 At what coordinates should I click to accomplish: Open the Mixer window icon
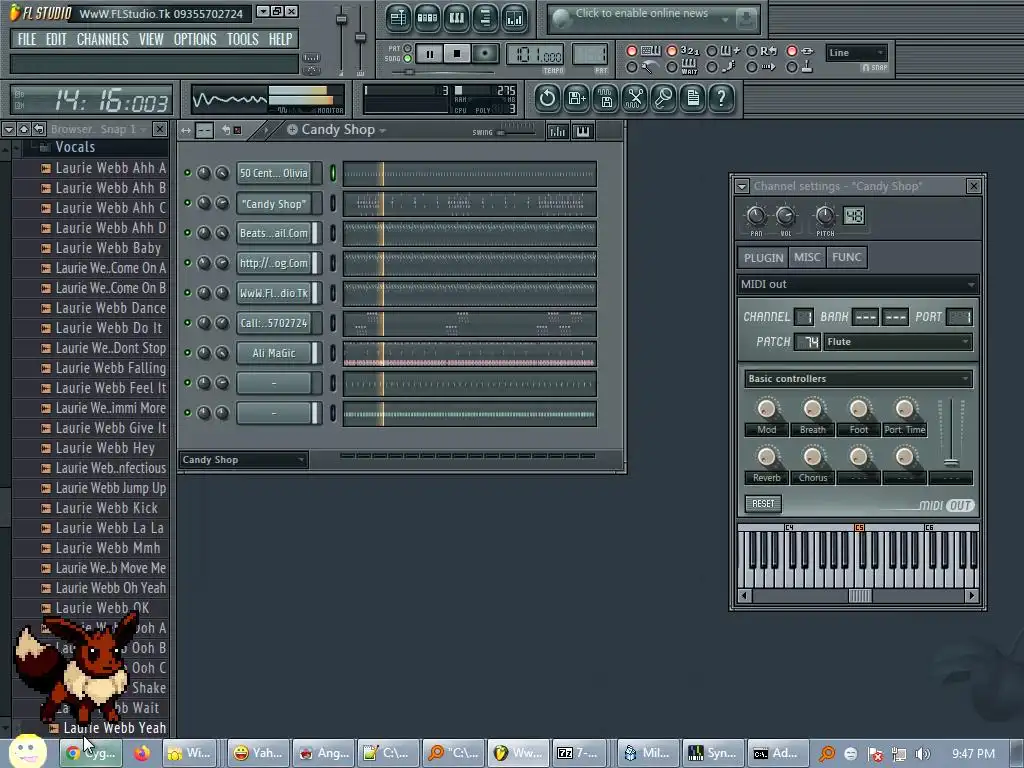click(515, 18)
